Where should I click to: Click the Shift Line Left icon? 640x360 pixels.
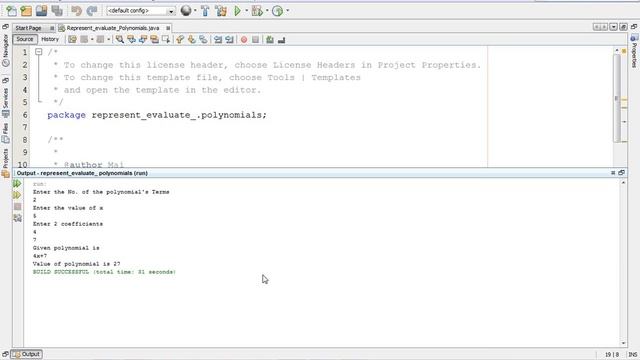coord(218,40)
